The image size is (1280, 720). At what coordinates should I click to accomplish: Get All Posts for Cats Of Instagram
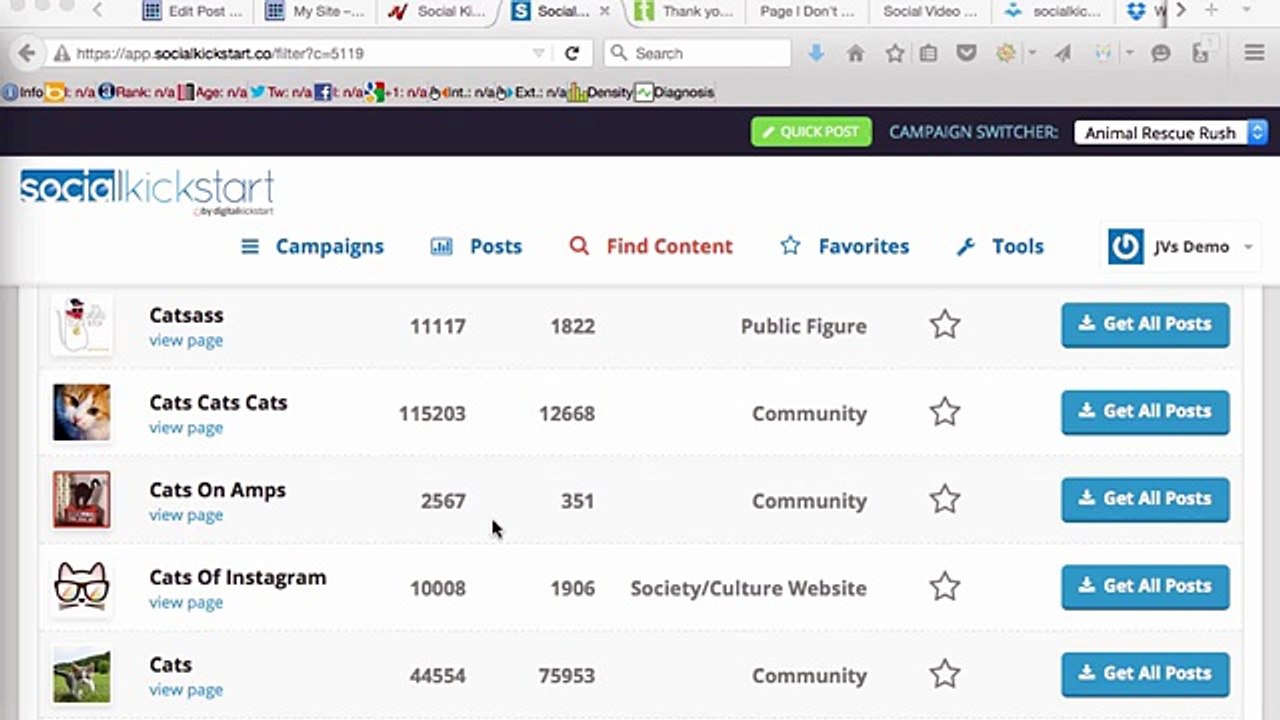1145,587
